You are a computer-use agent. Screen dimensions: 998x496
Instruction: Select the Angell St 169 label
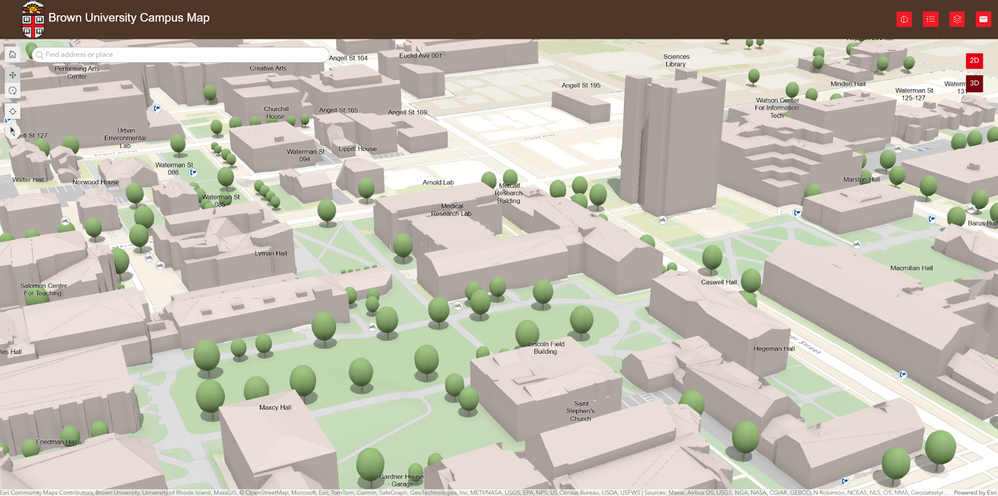407,113
